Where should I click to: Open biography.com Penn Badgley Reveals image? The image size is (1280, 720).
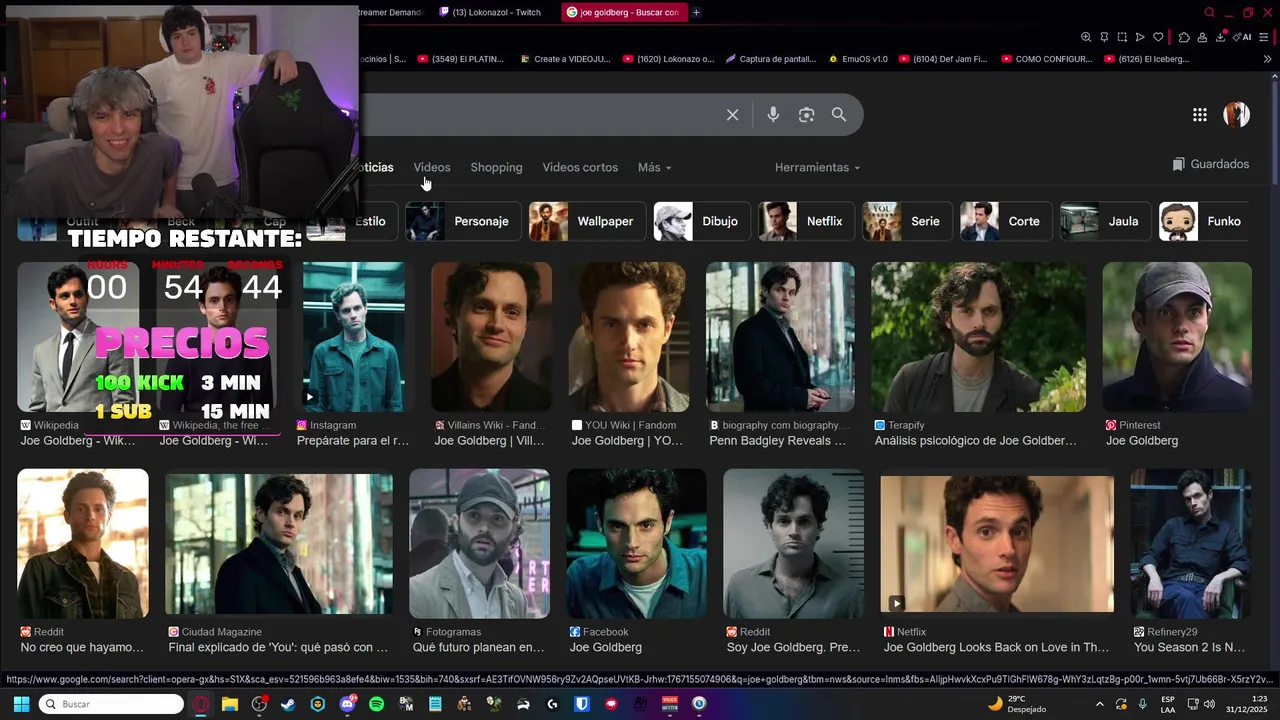[780, 337]
